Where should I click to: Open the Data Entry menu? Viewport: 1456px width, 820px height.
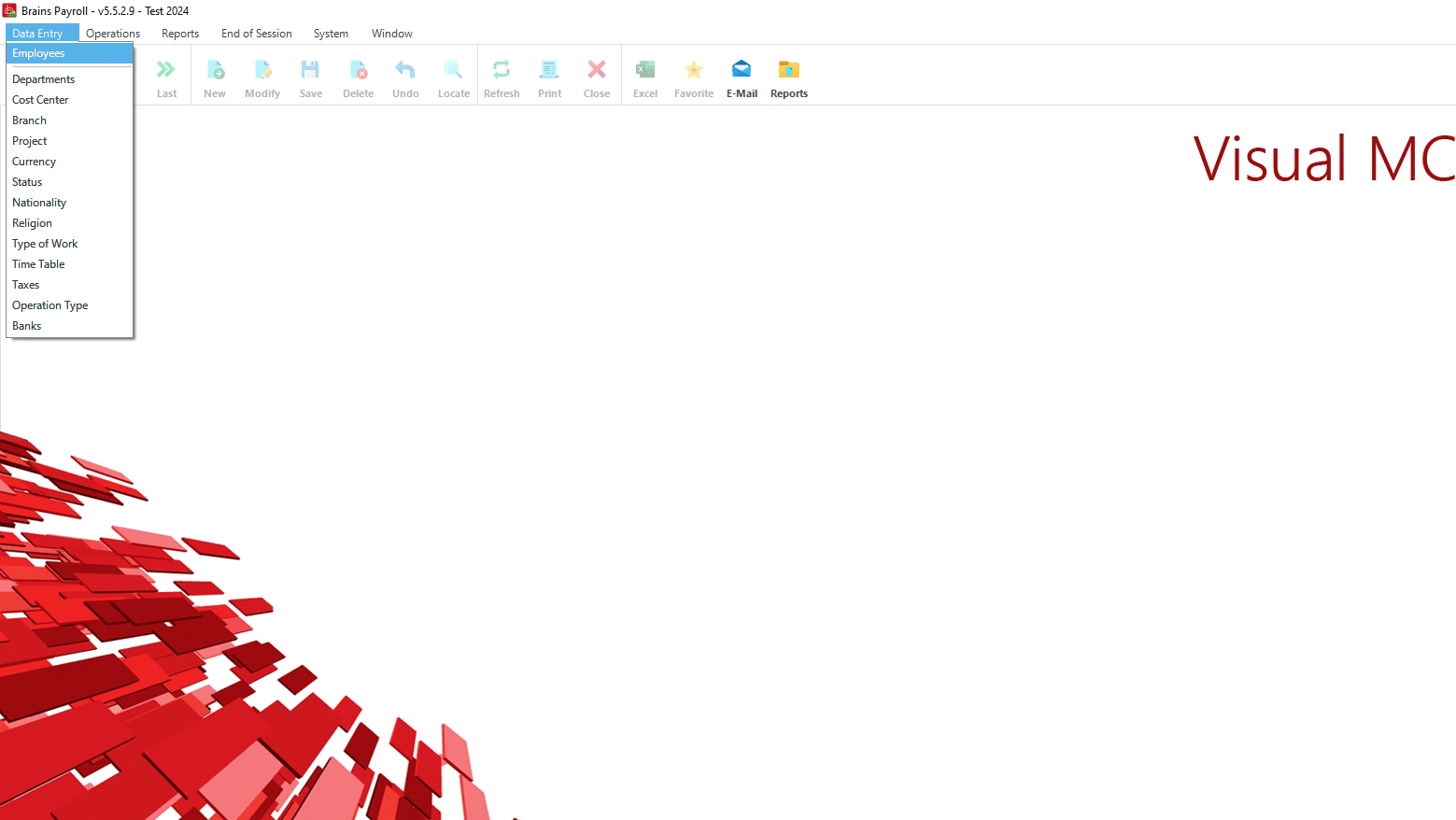[x=42, y=33]
